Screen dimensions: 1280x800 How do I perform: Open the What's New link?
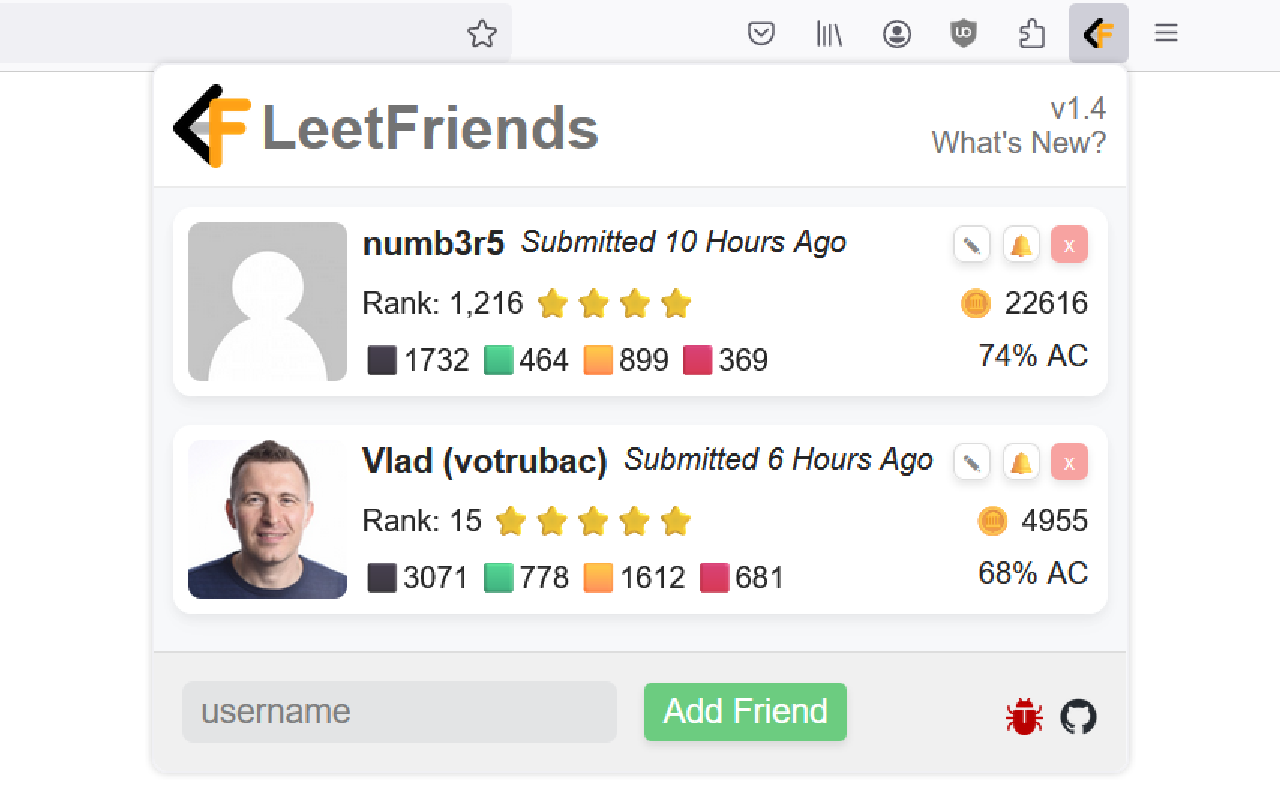tap(1018, 143)
